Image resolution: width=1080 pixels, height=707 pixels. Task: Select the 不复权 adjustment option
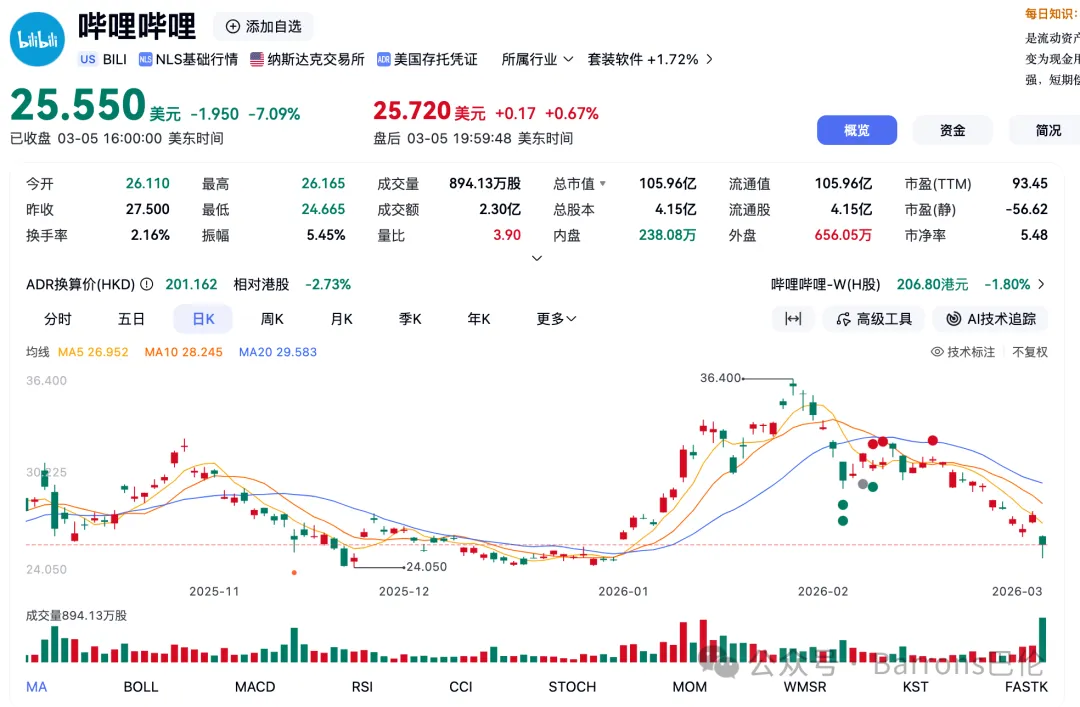[1030, 352]
